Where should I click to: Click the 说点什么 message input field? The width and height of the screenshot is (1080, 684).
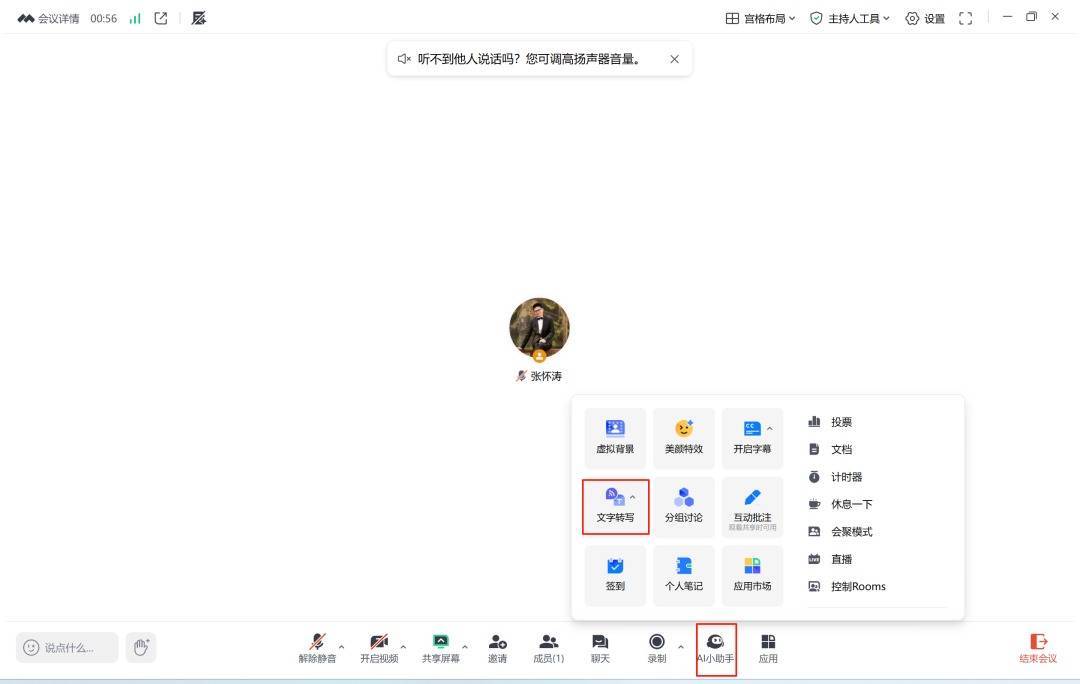pos(68,647)
